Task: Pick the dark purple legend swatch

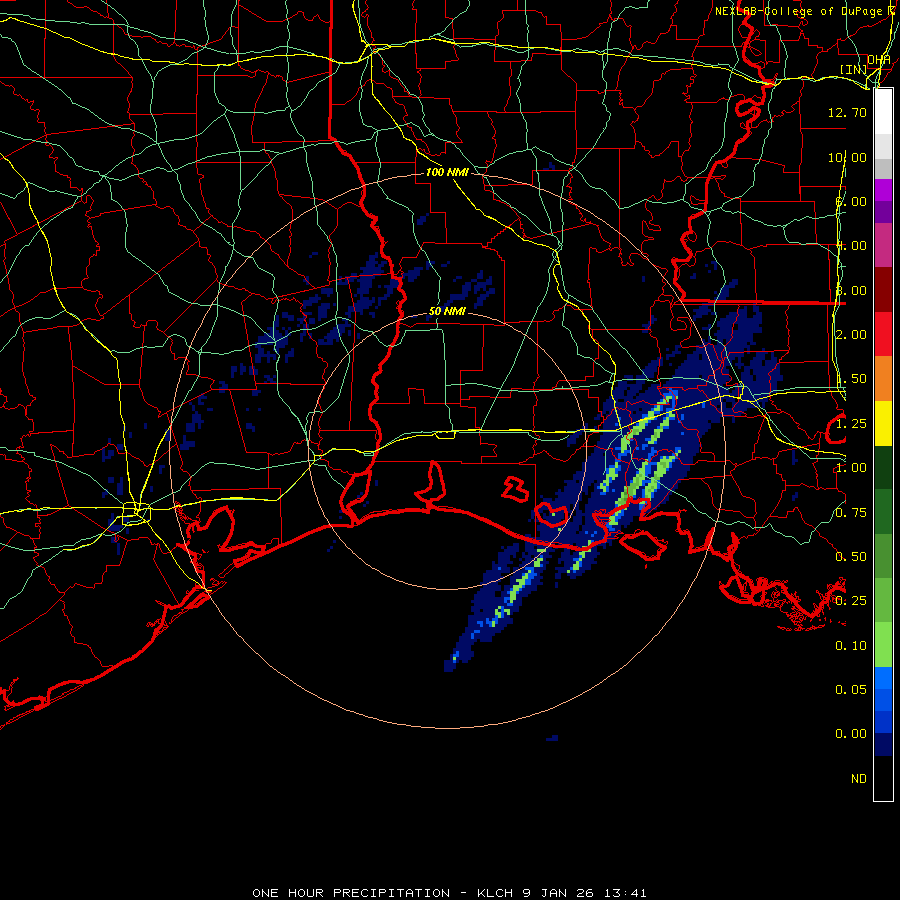Action: 883,212
